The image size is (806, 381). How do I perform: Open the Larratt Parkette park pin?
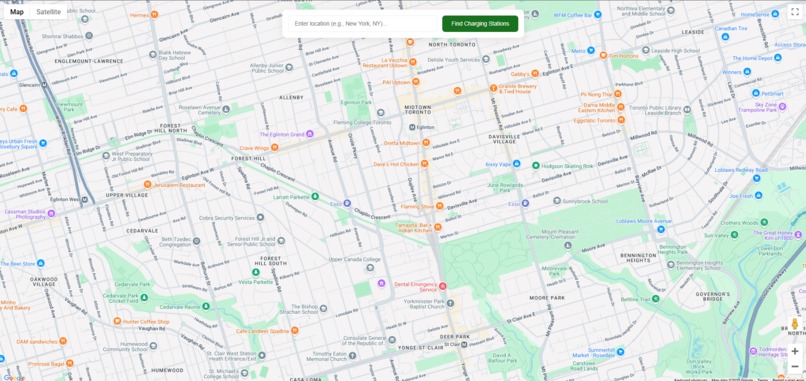coord(315,196)
